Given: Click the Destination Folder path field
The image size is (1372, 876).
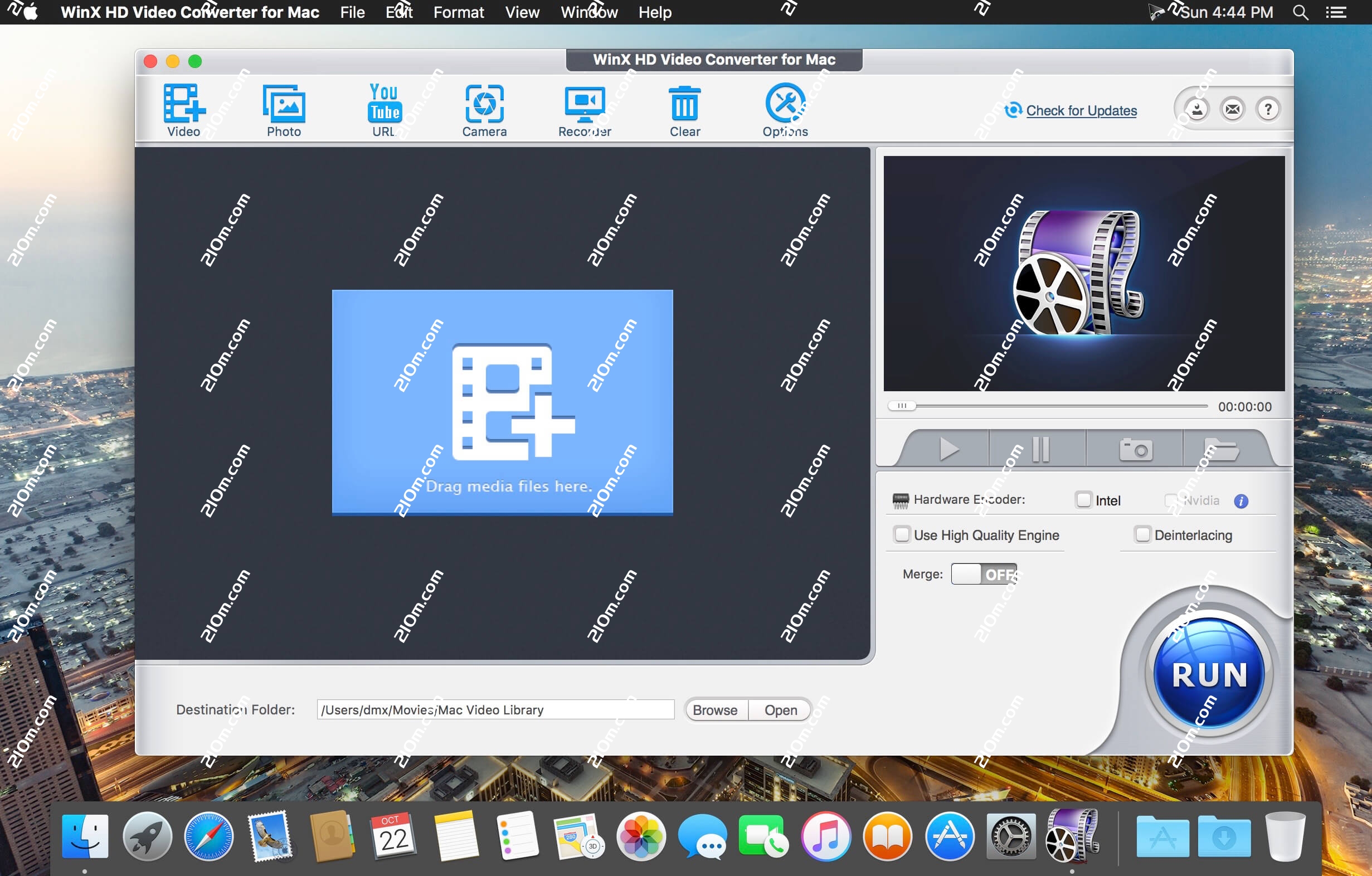Looking at the screenshot, I should pyautogui.click(x=495, y=709).
